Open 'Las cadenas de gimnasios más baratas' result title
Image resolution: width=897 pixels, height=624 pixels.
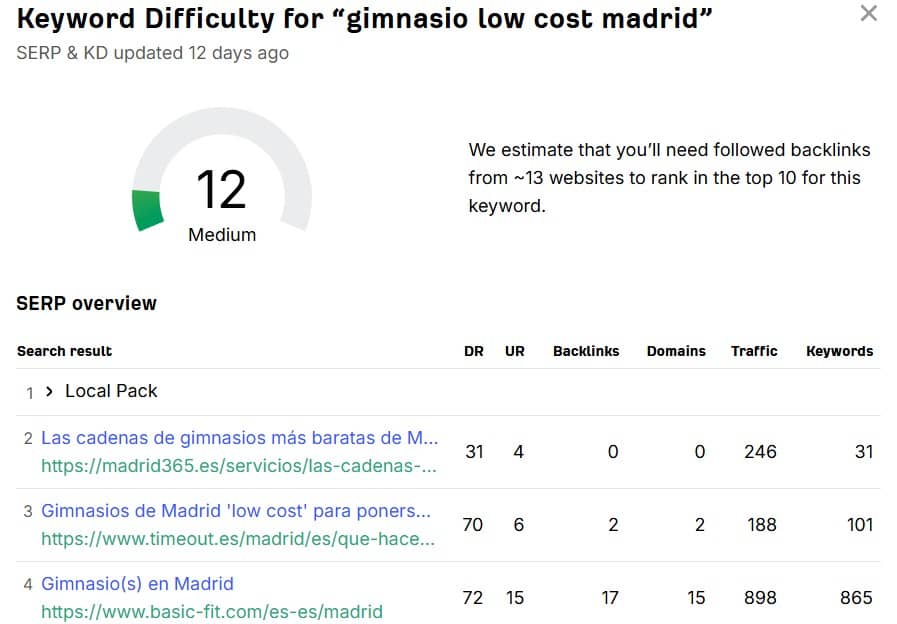click(239, 438)
